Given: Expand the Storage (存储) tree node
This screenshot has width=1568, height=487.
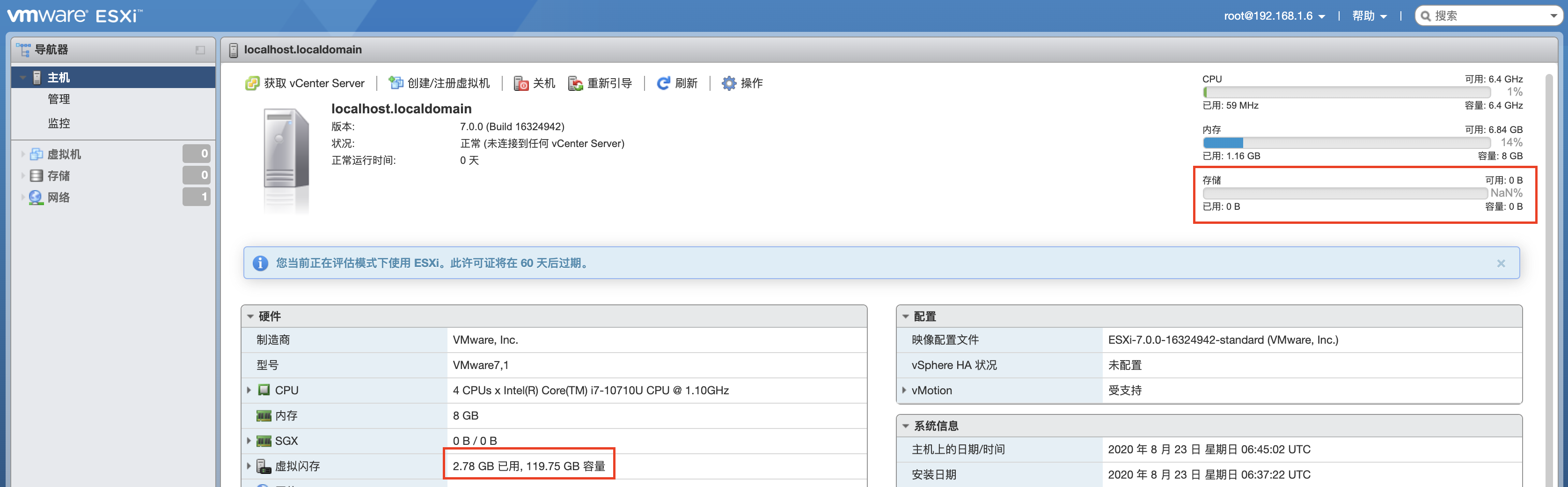Looking at the screenshot, I should click(23, 176).
